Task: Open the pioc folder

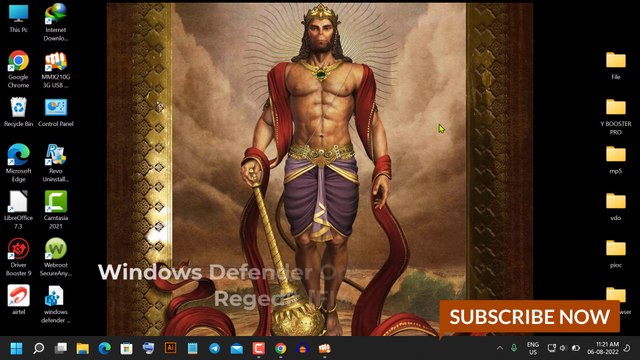Action: point(616,253)
